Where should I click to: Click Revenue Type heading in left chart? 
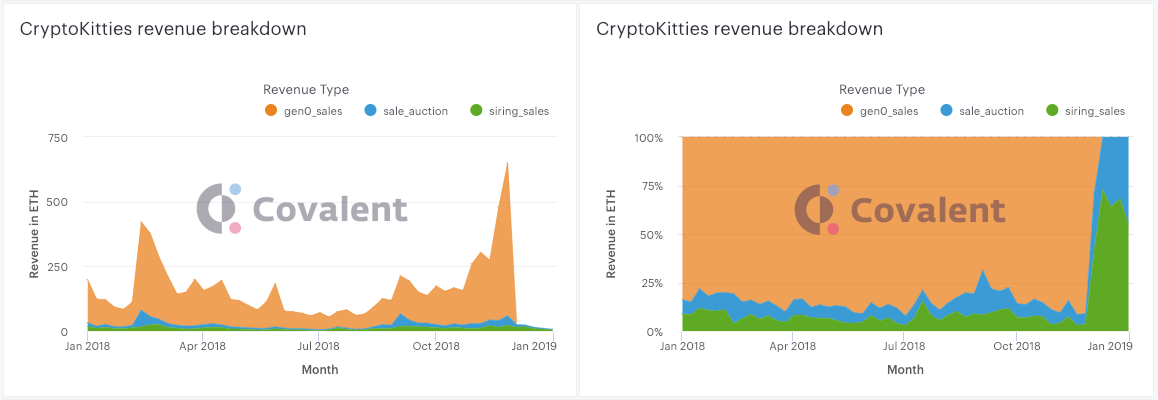pos(306,89)
